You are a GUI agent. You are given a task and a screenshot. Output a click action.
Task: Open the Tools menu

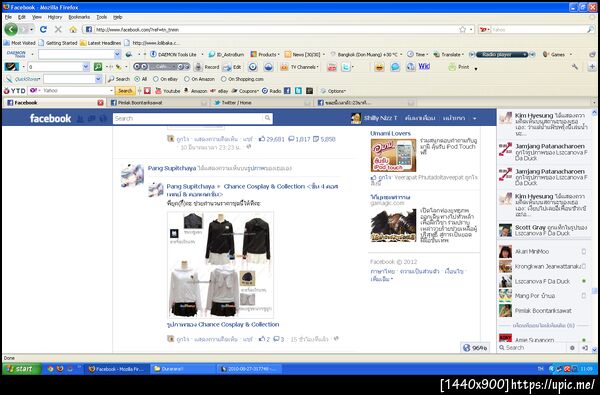102,17
